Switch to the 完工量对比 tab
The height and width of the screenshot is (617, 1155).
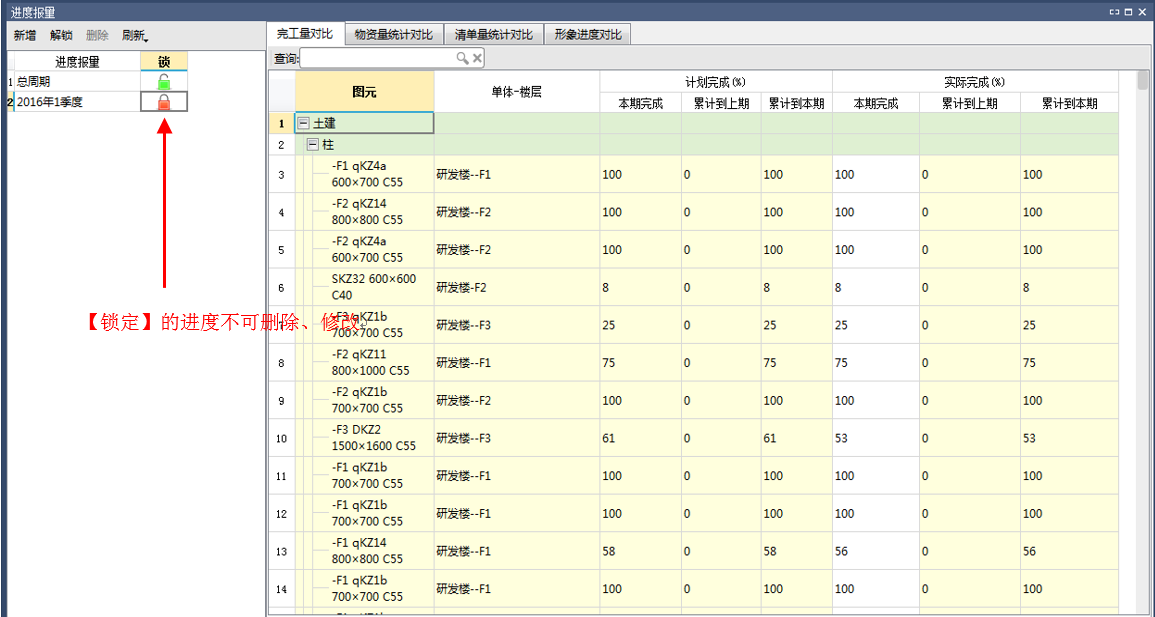305,34
